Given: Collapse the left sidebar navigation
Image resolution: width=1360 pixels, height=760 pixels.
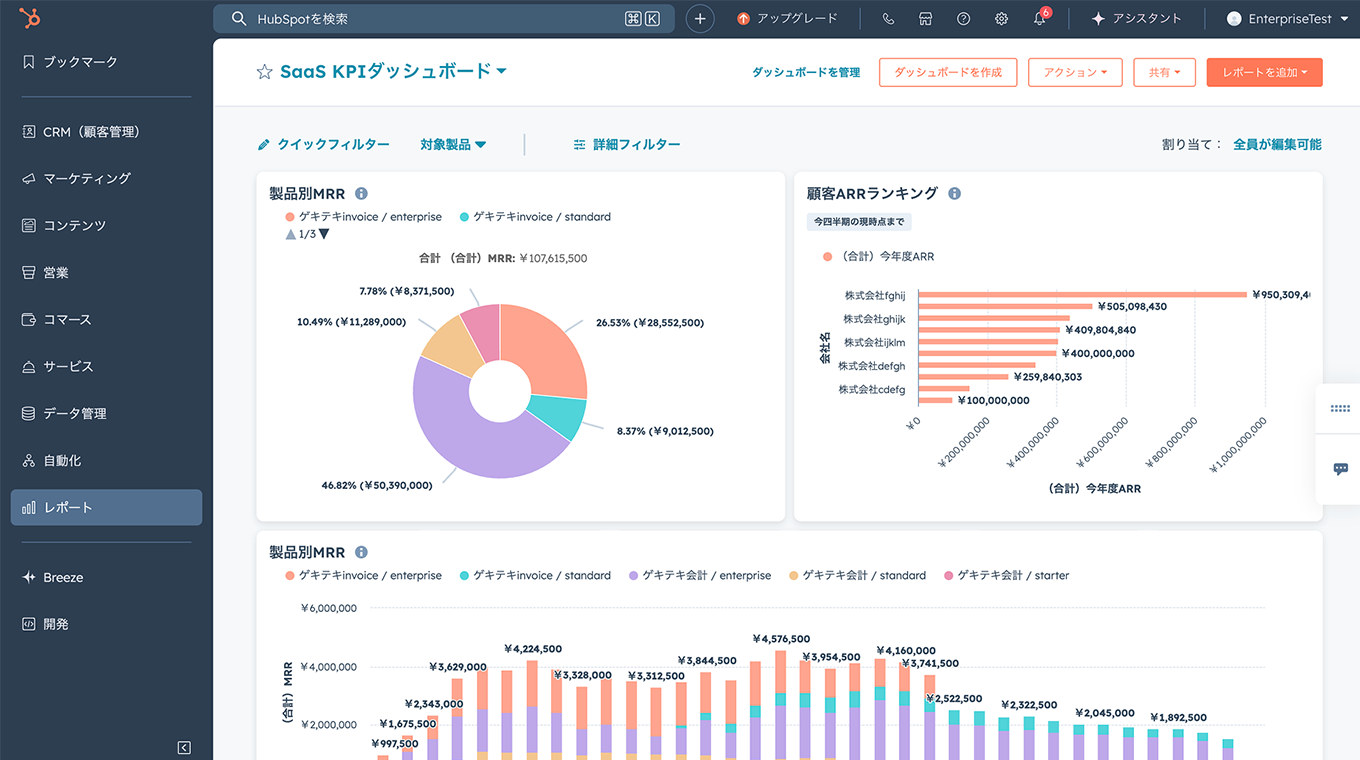Looking at the screenshot, I should tap(184, 747).
